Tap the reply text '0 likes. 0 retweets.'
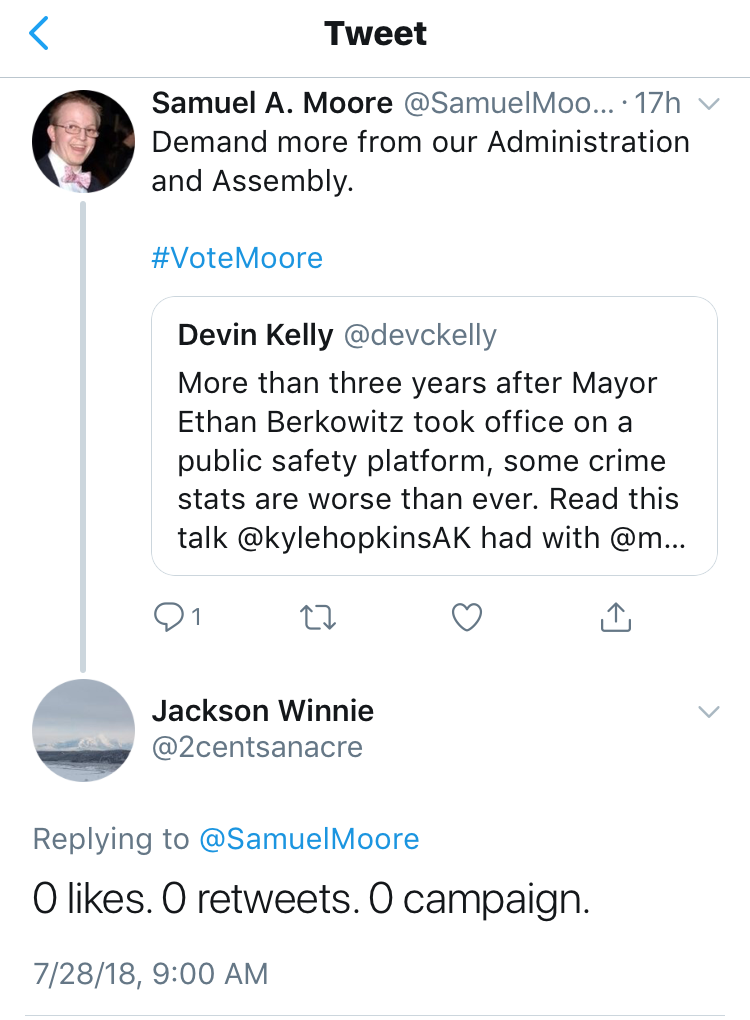 click(196, 899)
